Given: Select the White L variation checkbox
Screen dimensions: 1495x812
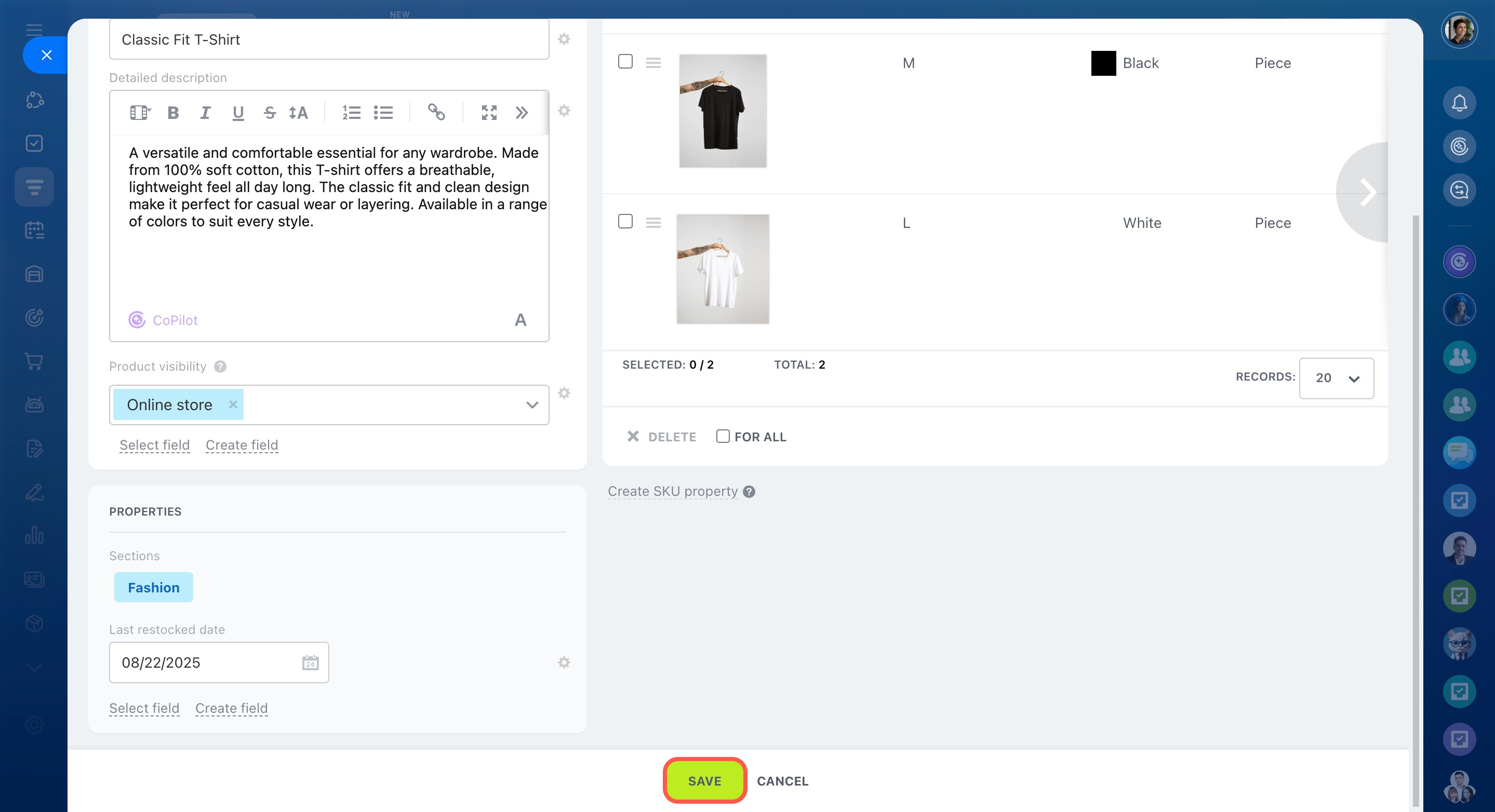Looking at the screenshot, I should coord(625,222).
